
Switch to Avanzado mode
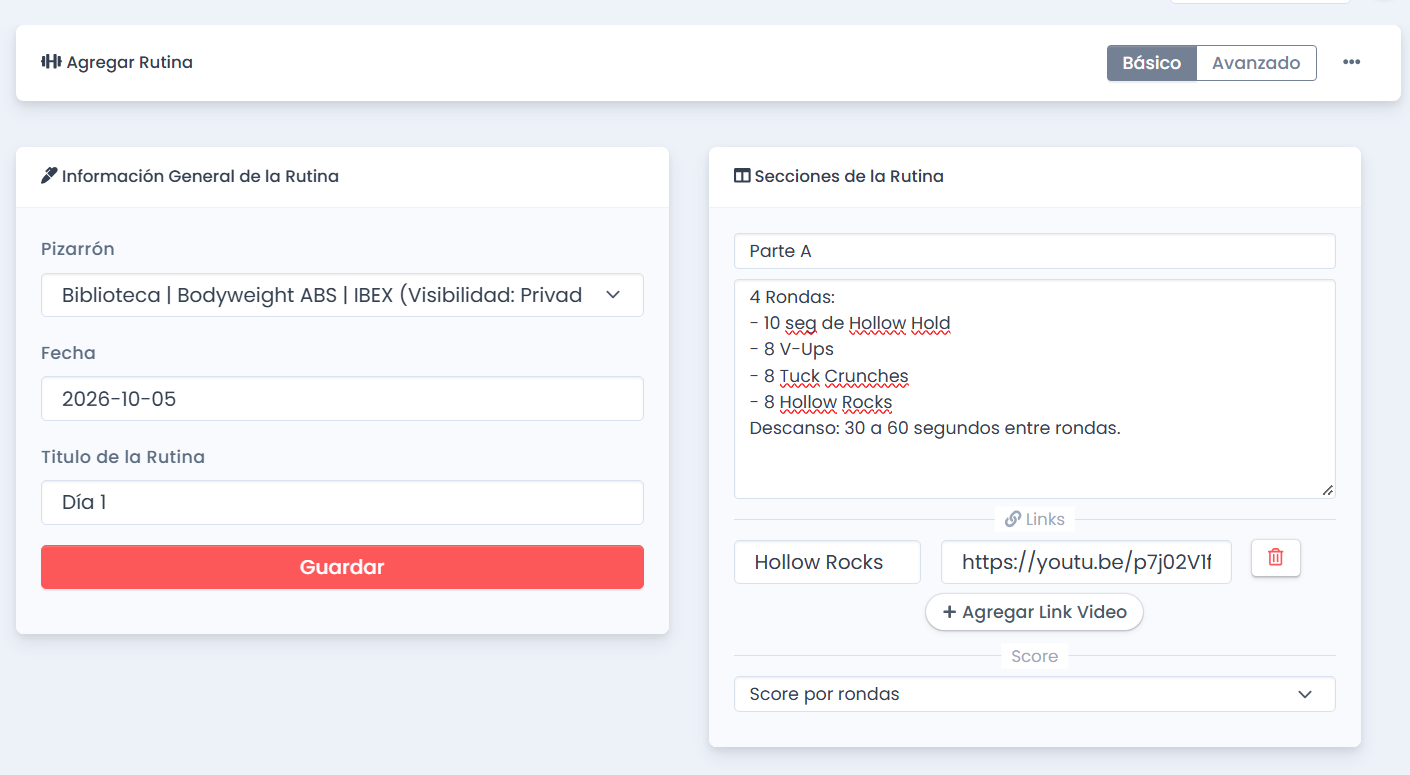click(x=1256, y=63)
